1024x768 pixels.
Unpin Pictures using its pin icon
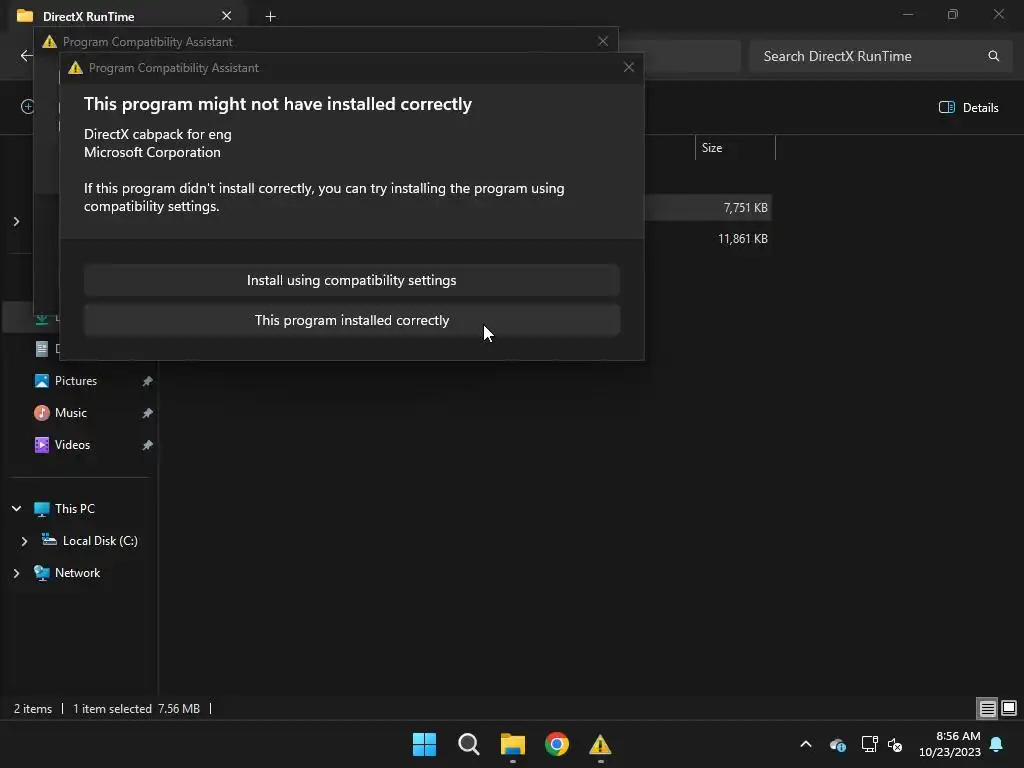(148, 381)
